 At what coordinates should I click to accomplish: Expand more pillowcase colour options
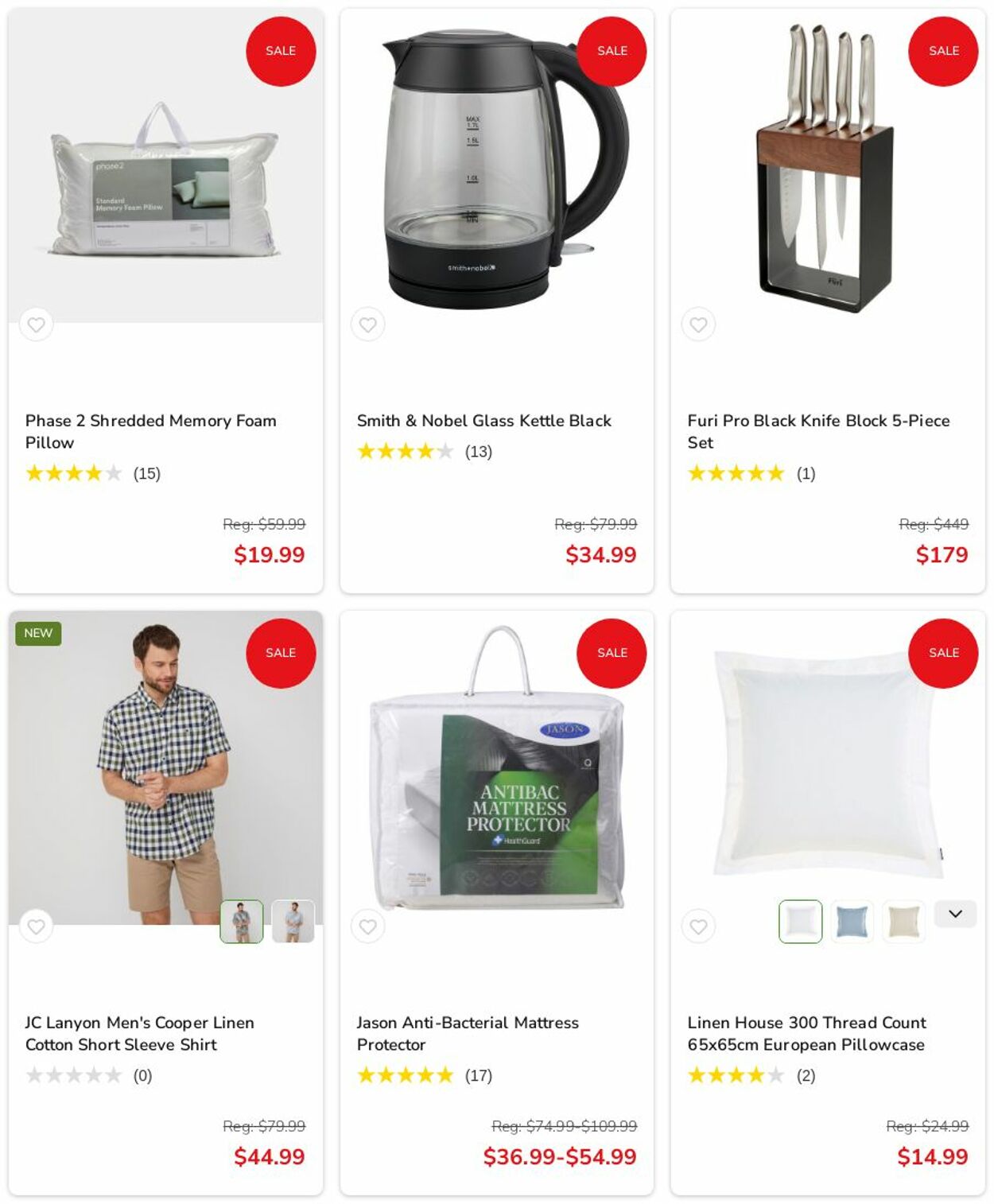[955, 914]
